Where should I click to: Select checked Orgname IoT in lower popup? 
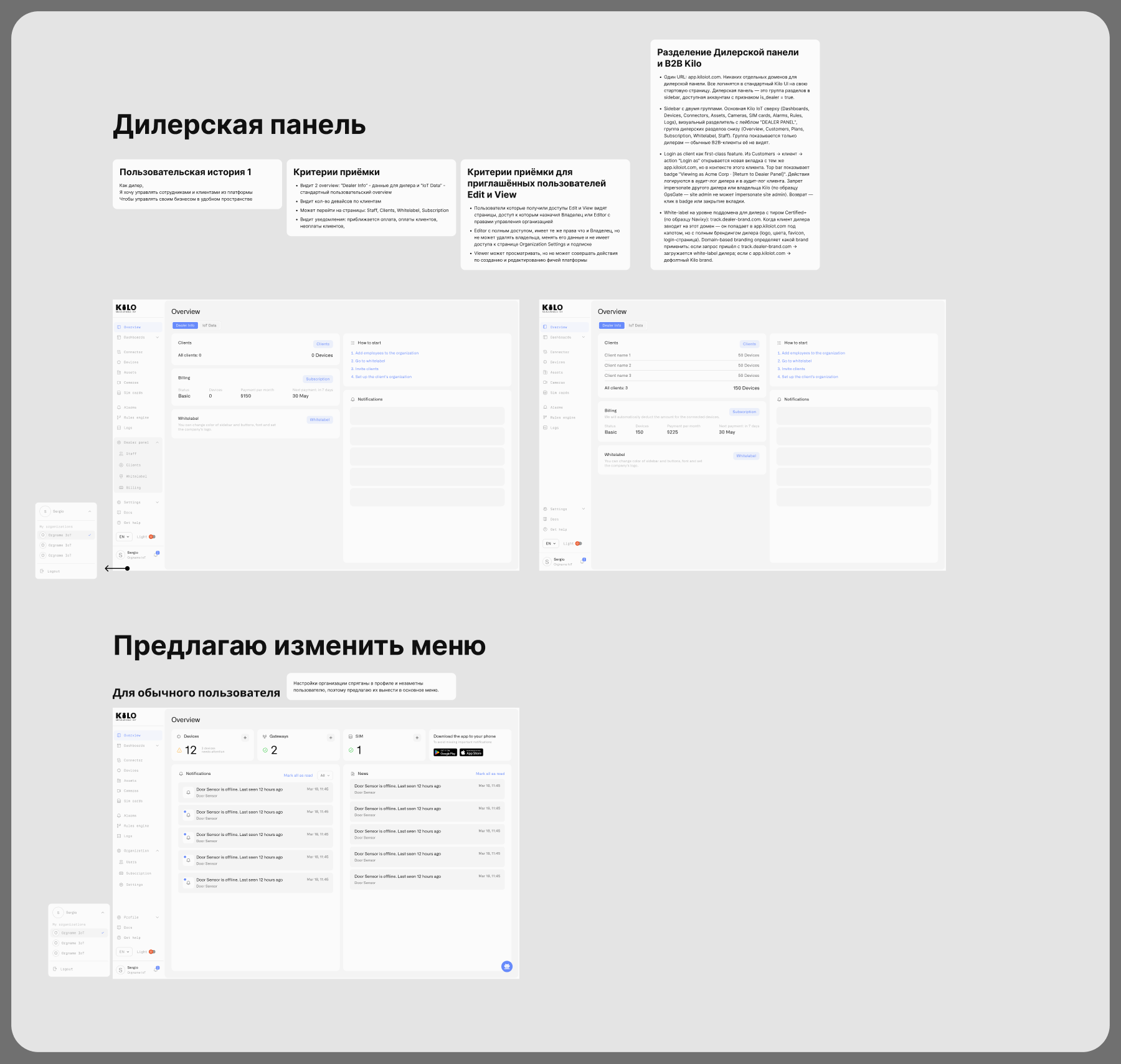pos(79,933)
